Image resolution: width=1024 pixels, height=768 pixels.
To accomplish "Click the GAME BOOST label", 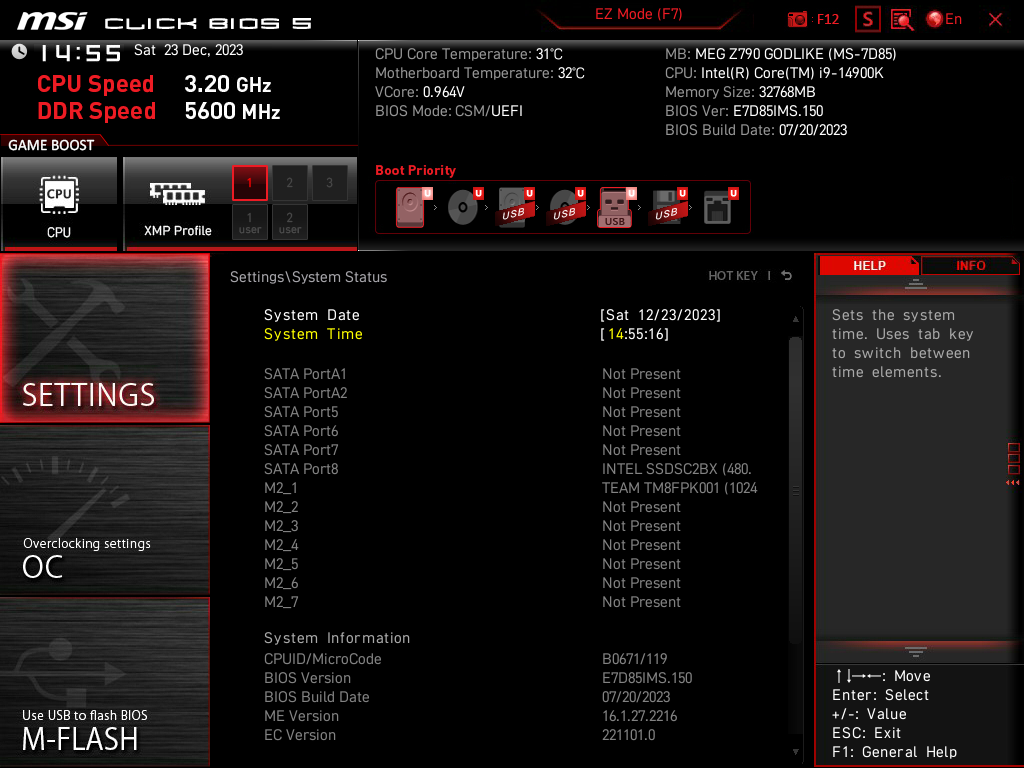I will [51, 145].
